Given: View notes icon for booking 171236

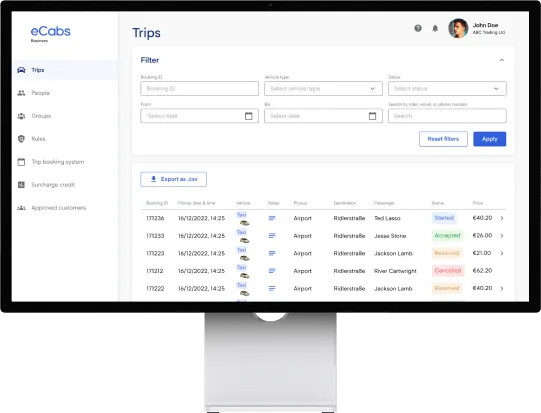Looking at the screenshot, I should pos(272,218).
